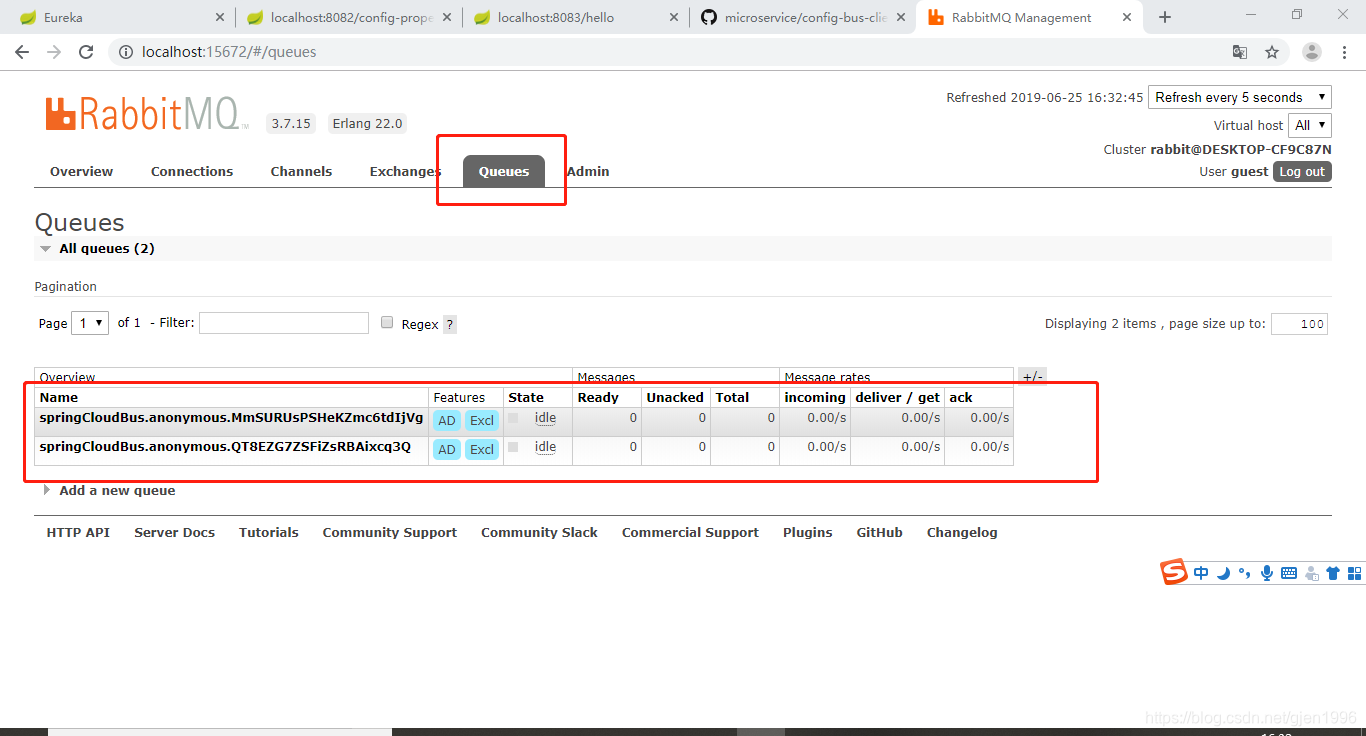This screenshot has width=1366, height=736.
Task: Sort queues by Name column header
Action: coord(59,397)
